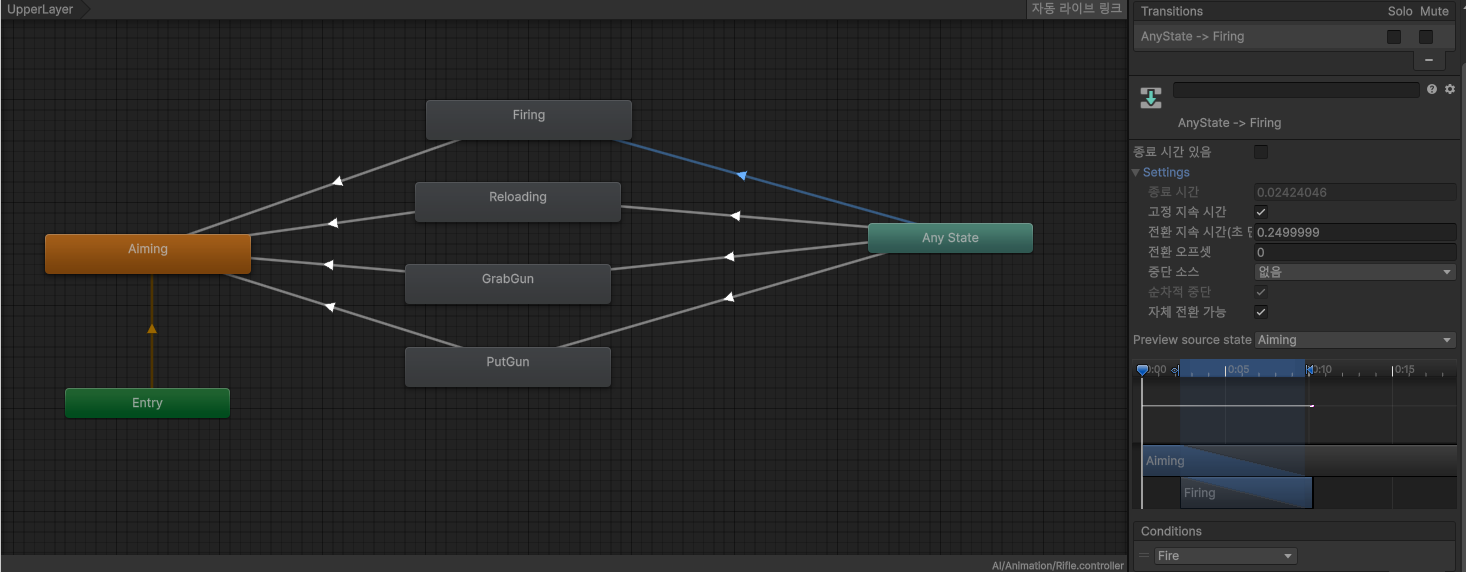Collapse the Settings section
Screen dimensions: 1466x572
click(1136, 173)
